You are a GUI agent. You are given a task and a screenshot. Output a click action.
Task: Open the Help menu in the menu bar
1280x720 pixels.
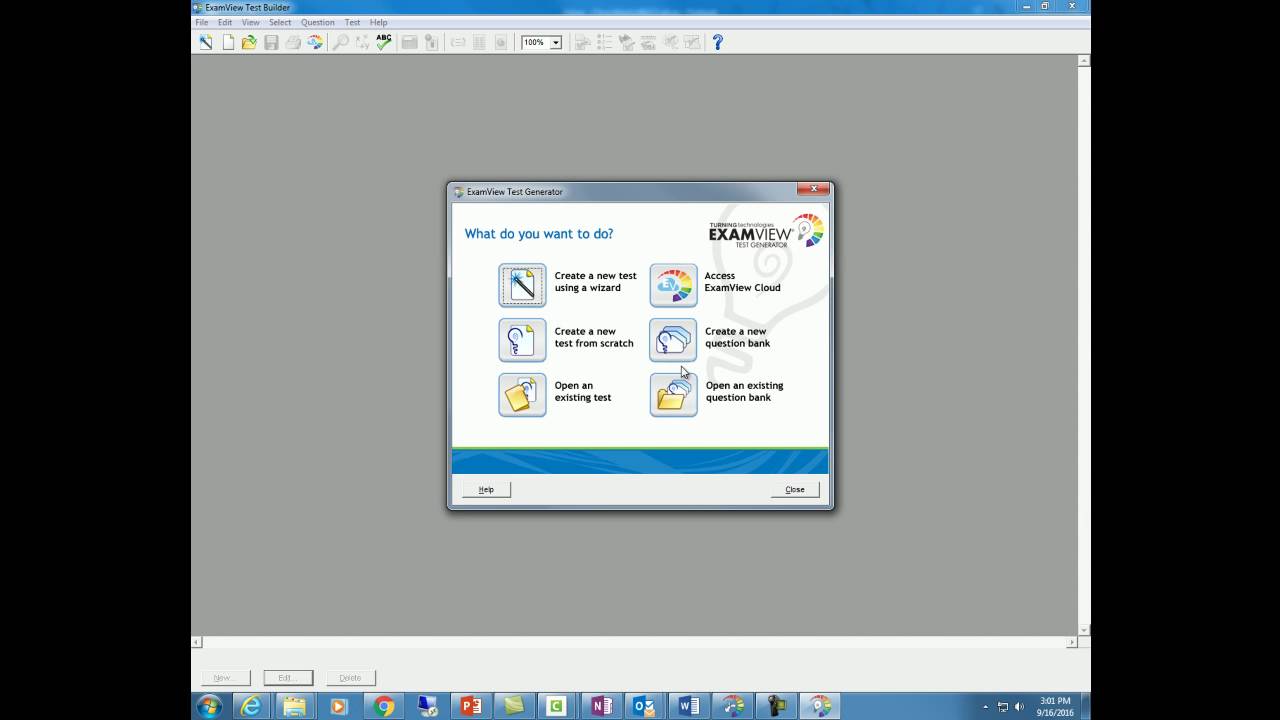click(x=378, y=22)
